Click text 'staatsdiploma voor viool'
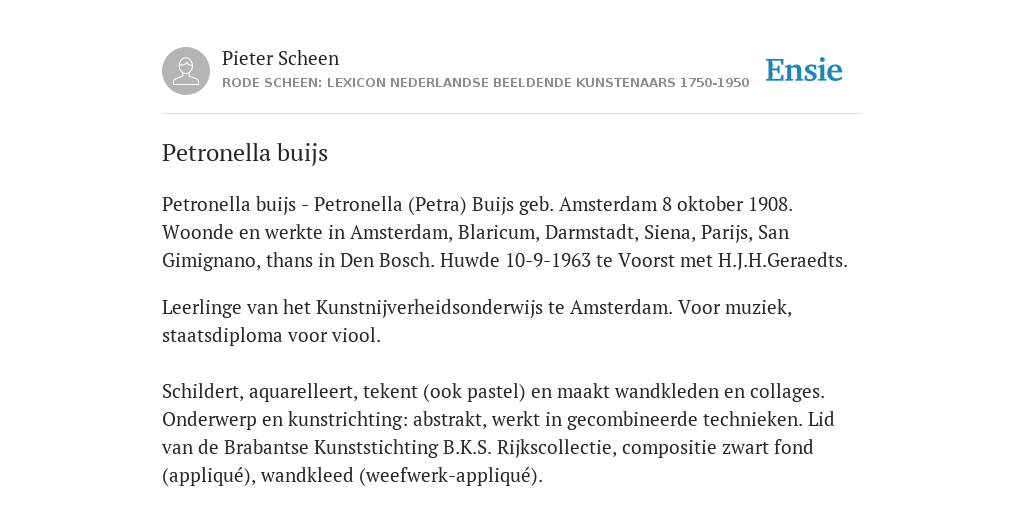Image resolution: width=1024 pixels, height=512 pixels. coord(269,336)
